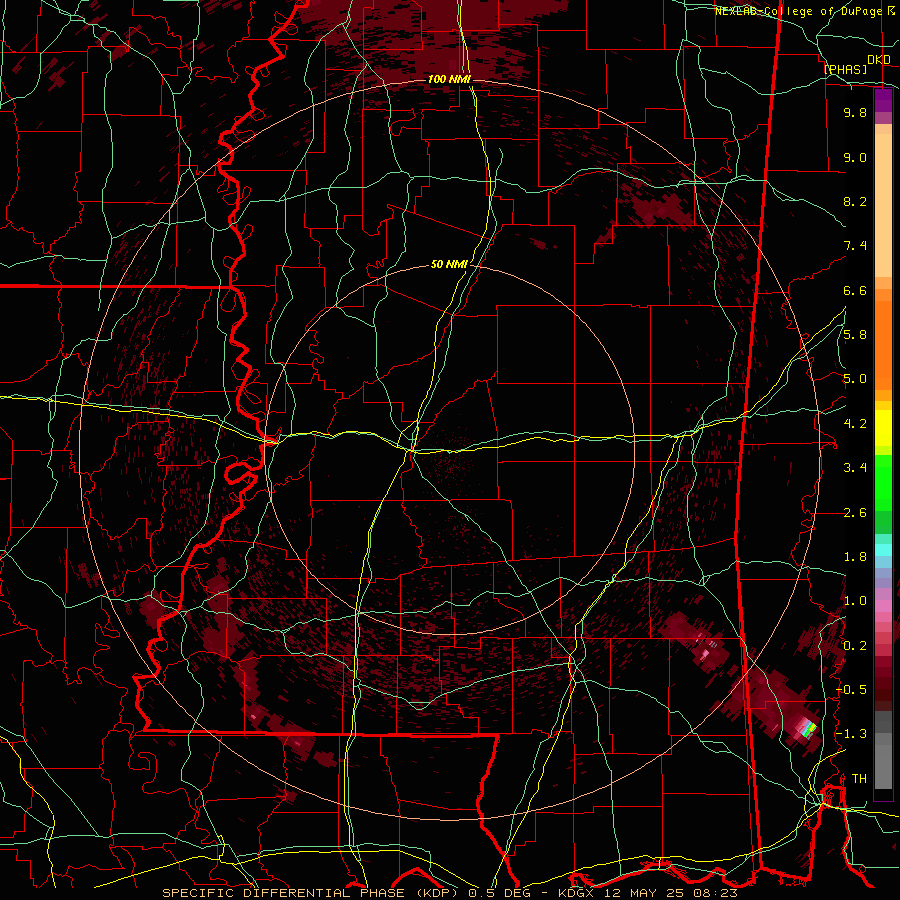Click the multicolored high-KDP core in the southeast
The image size is (900, 900).
coord(807,728)
